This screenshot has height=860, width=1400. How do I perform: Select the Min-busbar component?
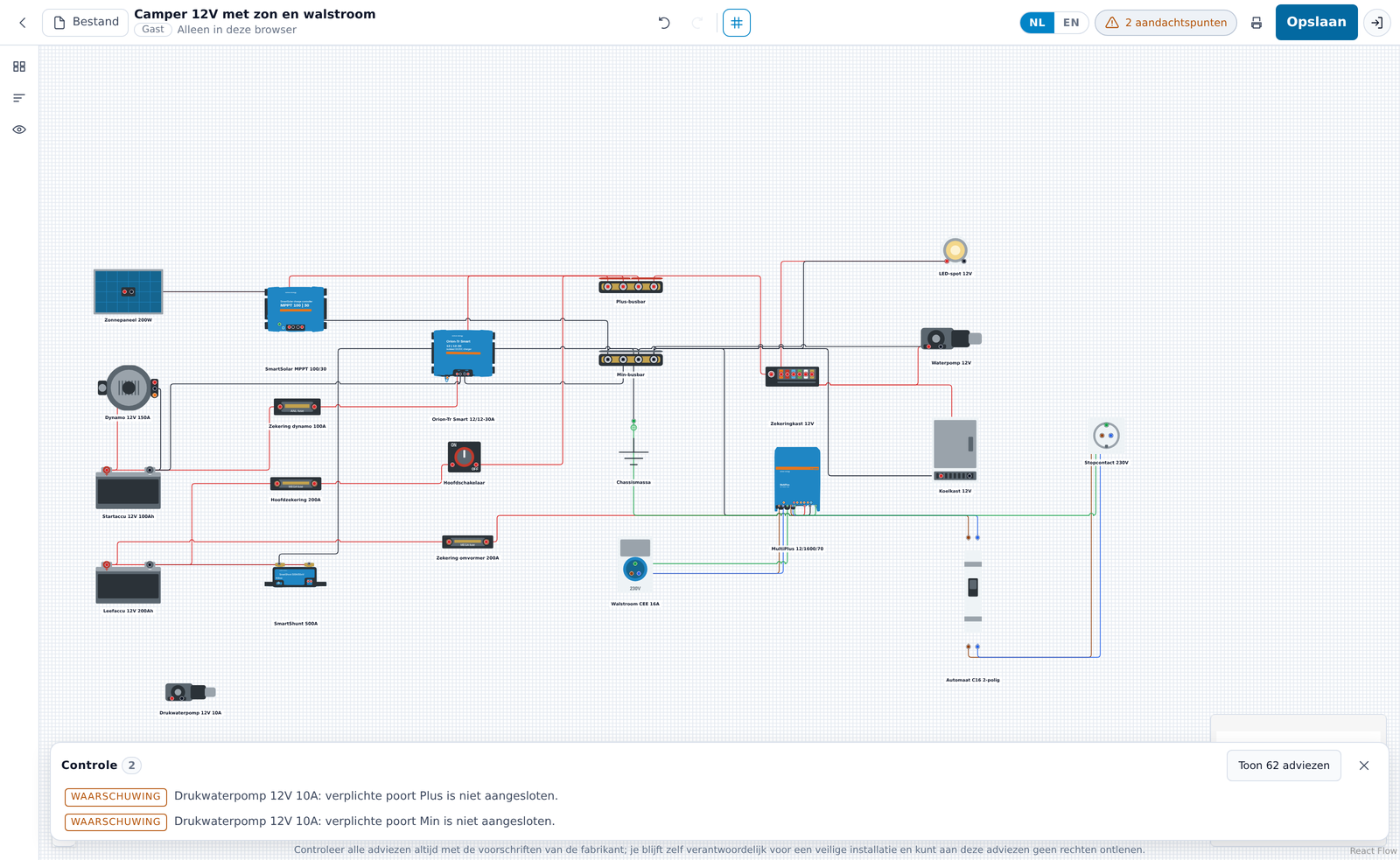(x=631, y=360)
